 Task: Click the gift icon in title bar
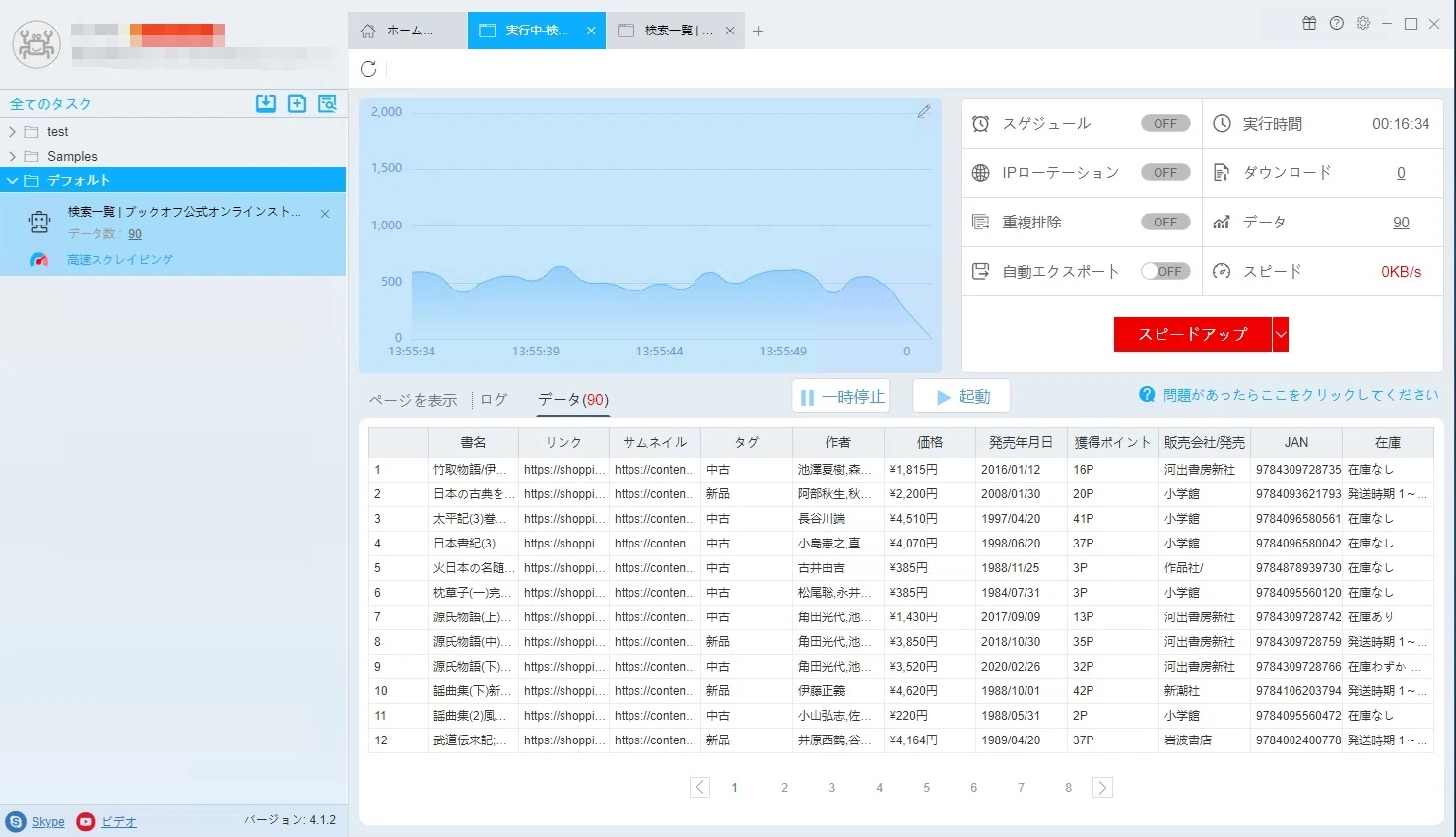tap(1309, 23)
